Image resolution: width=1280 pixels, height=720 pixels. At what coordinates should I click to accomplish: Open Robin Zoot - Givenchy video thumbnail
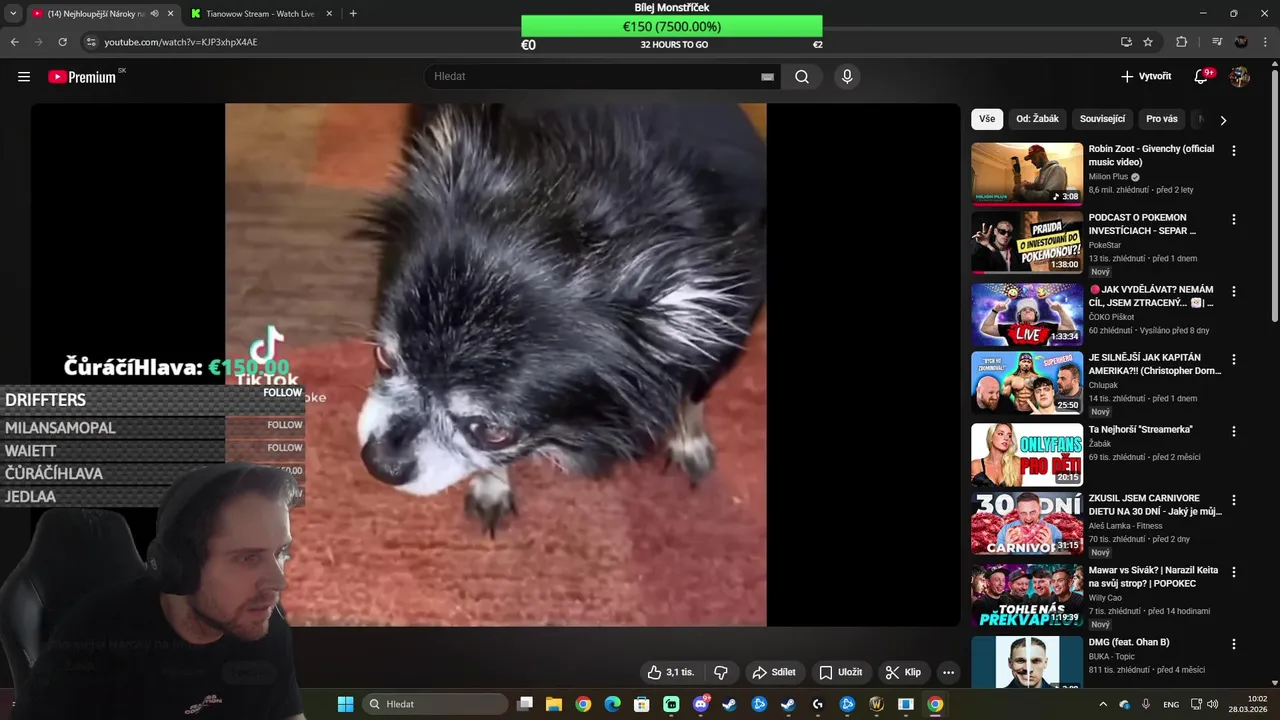tap(1027, 173)
